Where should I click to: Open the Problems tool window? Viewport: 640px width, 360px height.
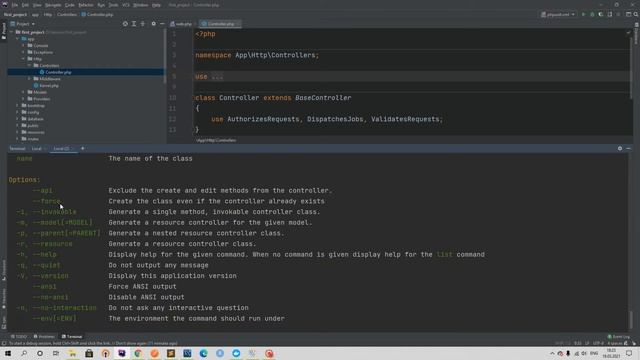click(44, 337)
